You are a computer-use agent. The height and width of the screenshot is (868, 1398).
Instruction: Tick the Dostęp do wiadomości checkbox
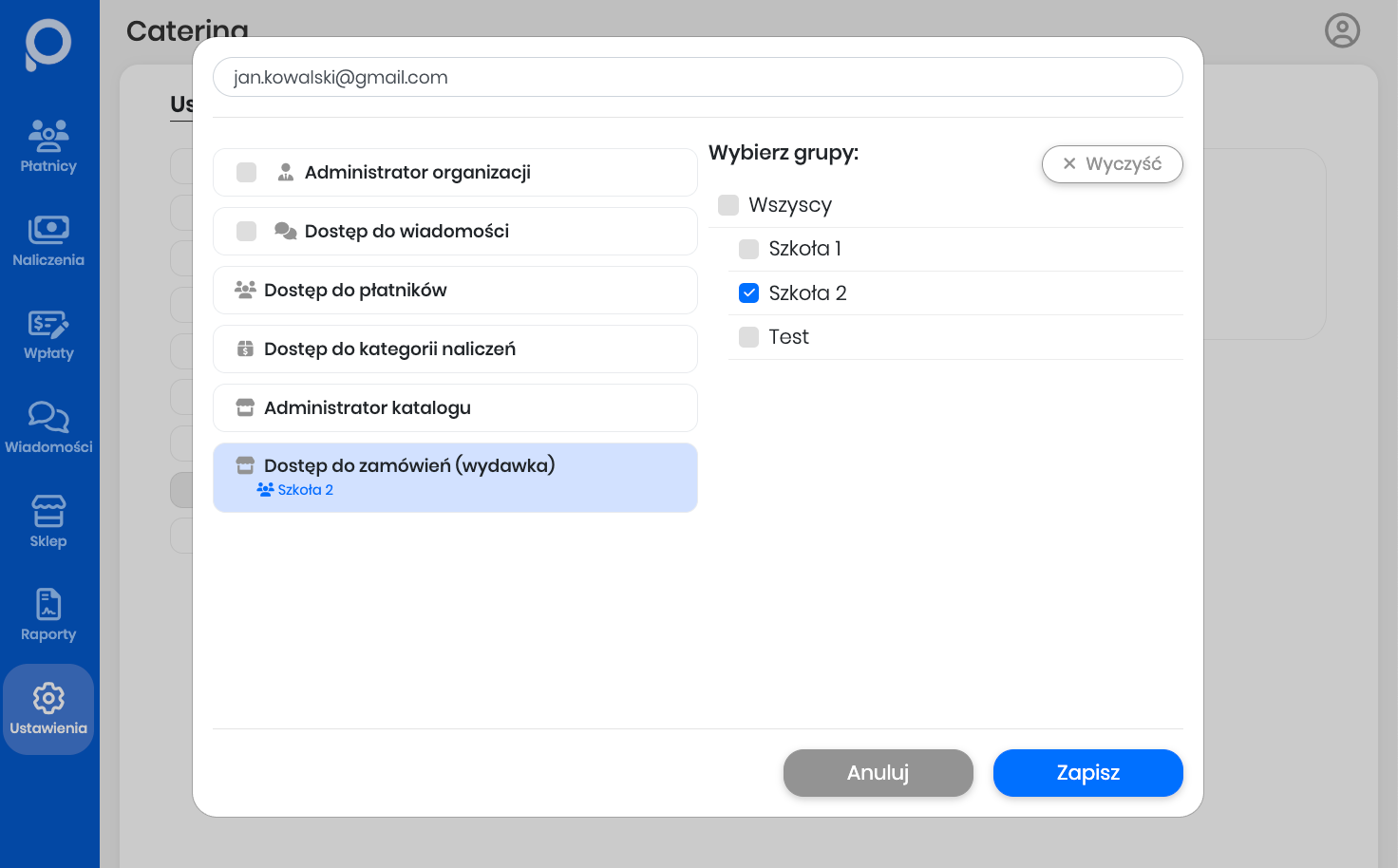(x=247, y=232)
